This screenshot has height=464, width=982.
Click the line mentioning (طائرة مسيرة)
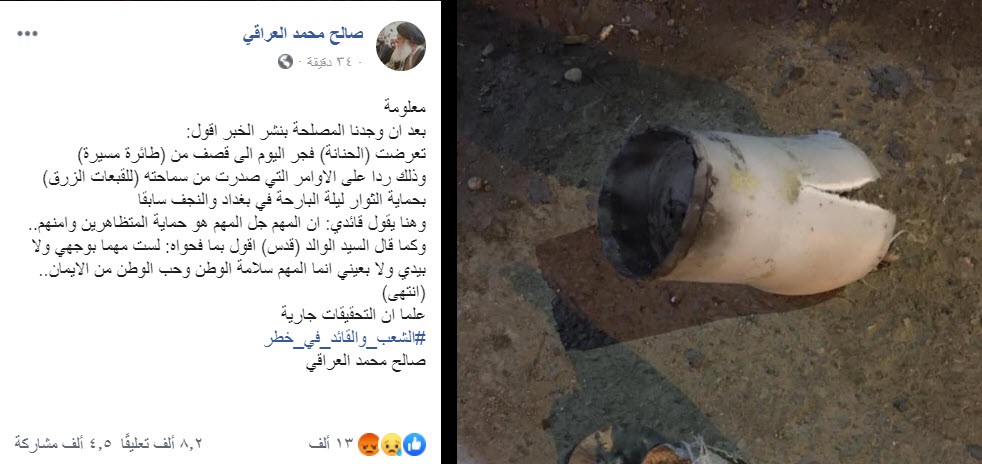(x=252, y=154)
